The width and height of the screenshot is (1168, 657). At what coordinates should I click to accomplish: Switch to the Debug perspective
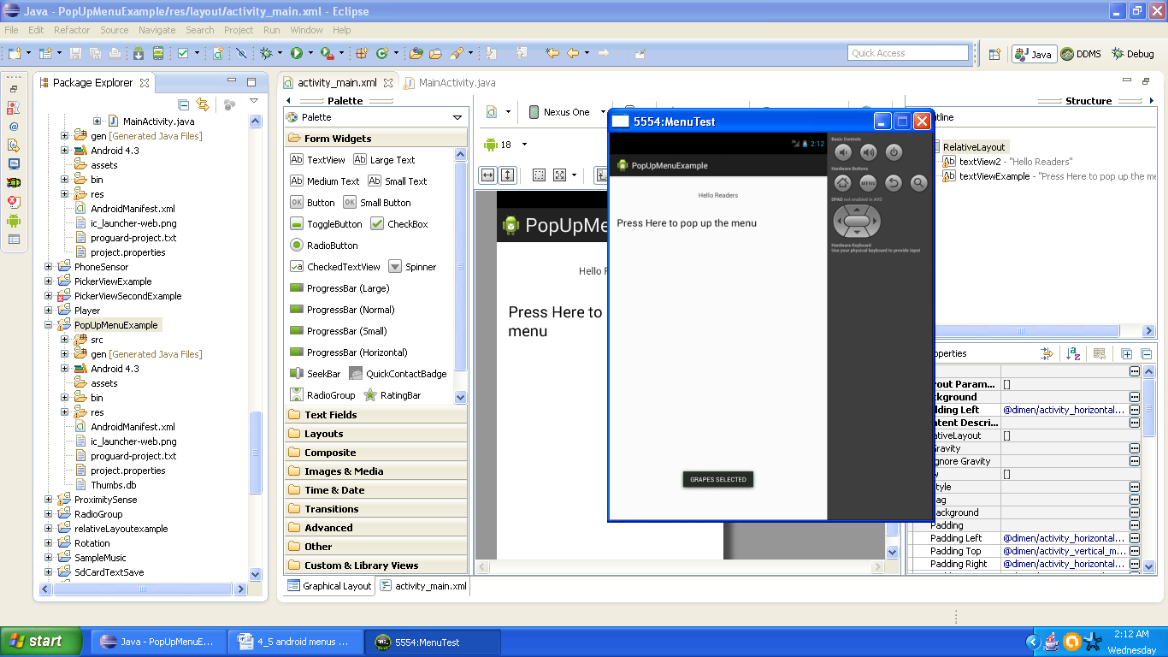pyautogui.click(x=1133, y=54)
